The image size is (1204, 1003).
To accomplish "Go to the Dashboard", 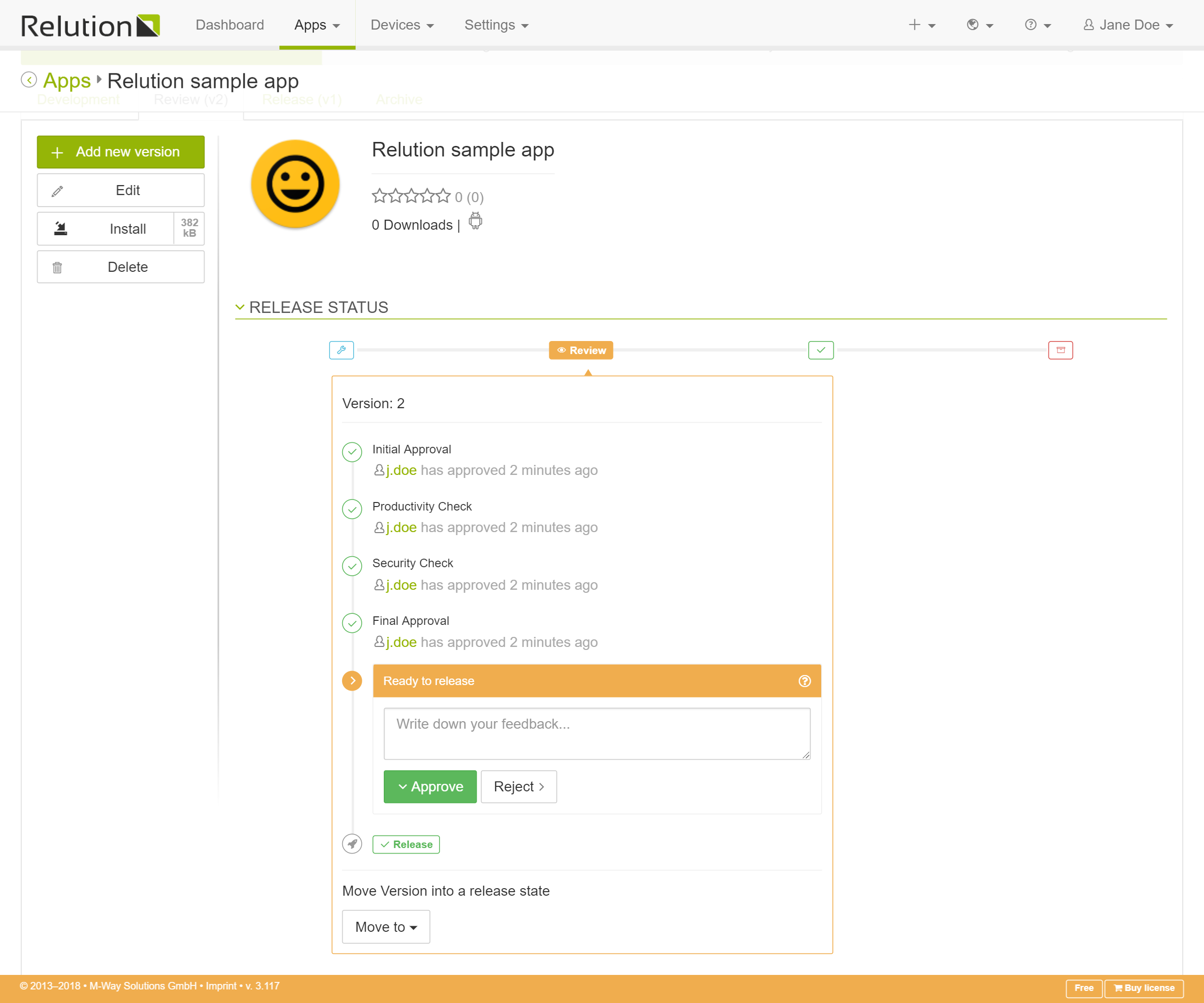I will click(x=230, y=25).
